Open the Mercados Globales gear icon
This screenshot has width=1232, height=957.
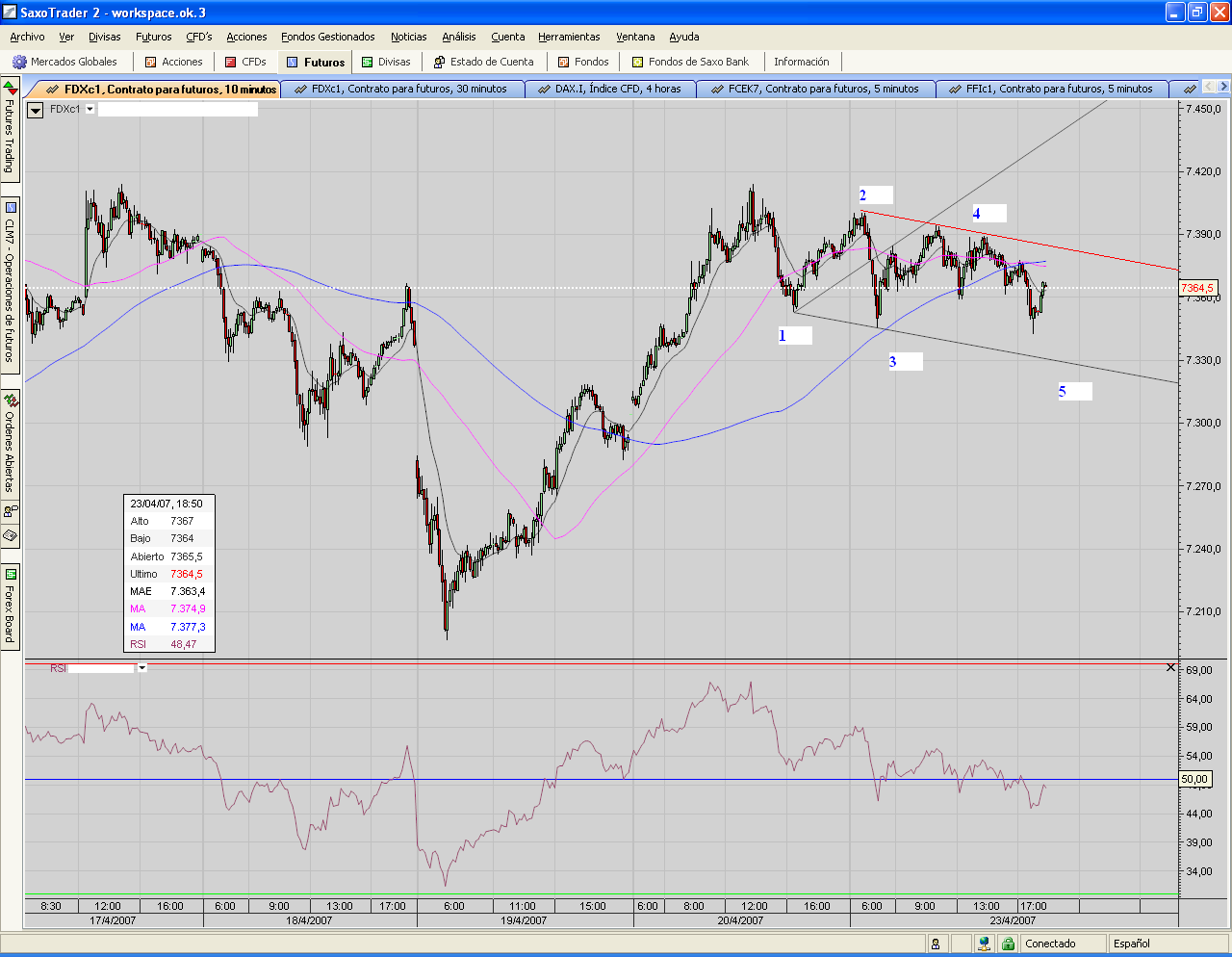[19, 62]
